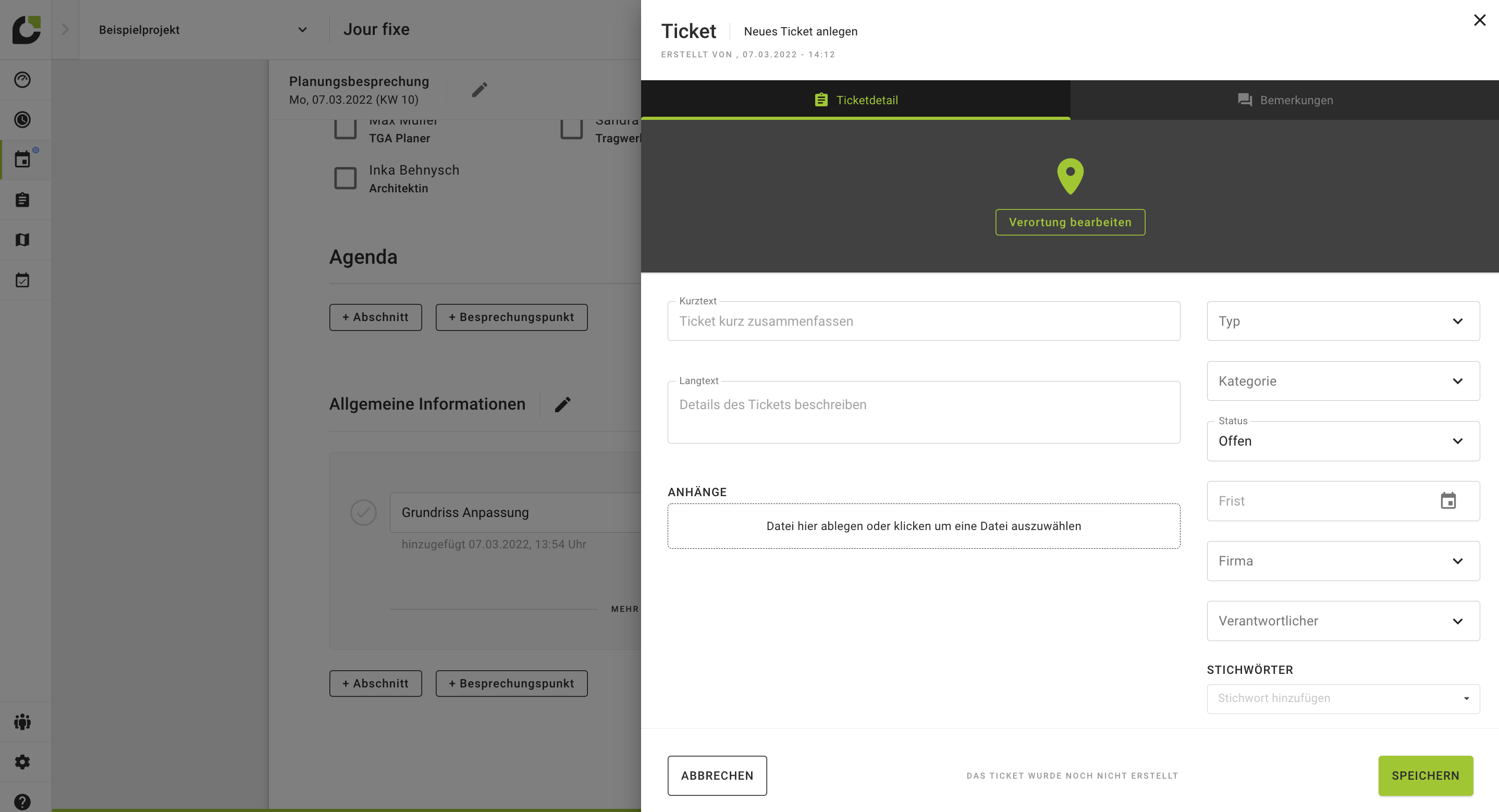Click calendar icon in Frist field
Viewport: 1499px width, 812px height.
[1448, 500]
